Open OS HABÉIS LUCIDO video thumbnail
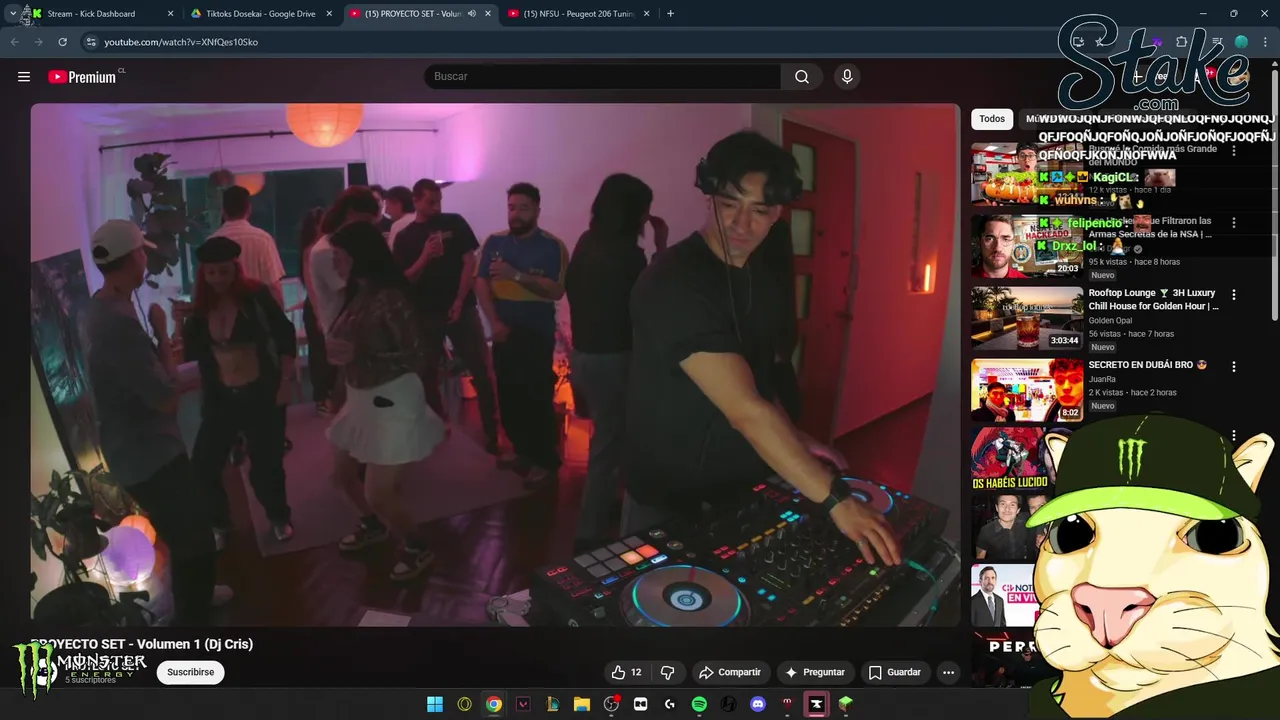1280x720 pixels. pos(1010,460)
